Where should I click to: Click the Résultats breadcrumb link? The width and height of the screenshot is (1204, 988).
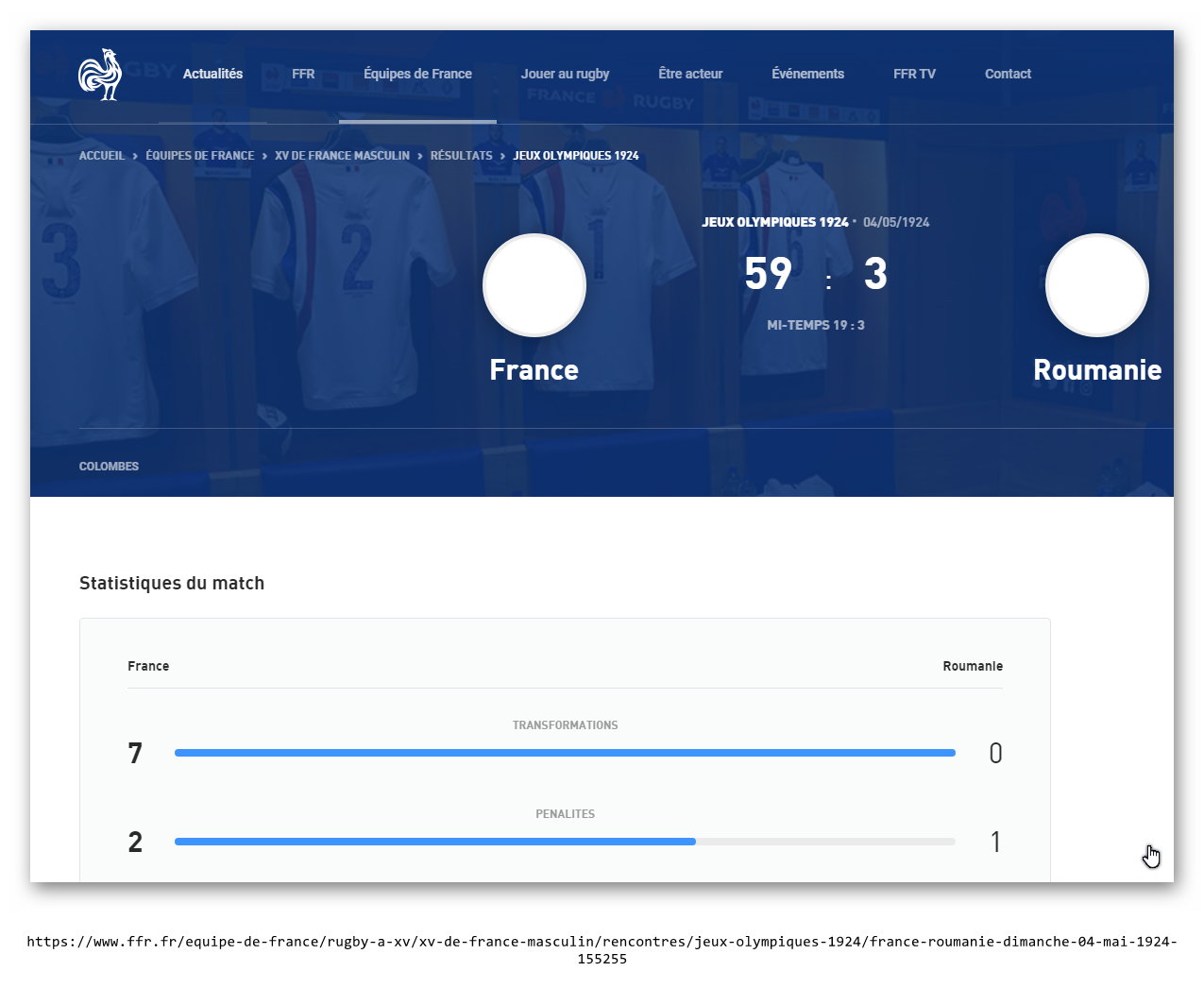click(x=461, y=156)
